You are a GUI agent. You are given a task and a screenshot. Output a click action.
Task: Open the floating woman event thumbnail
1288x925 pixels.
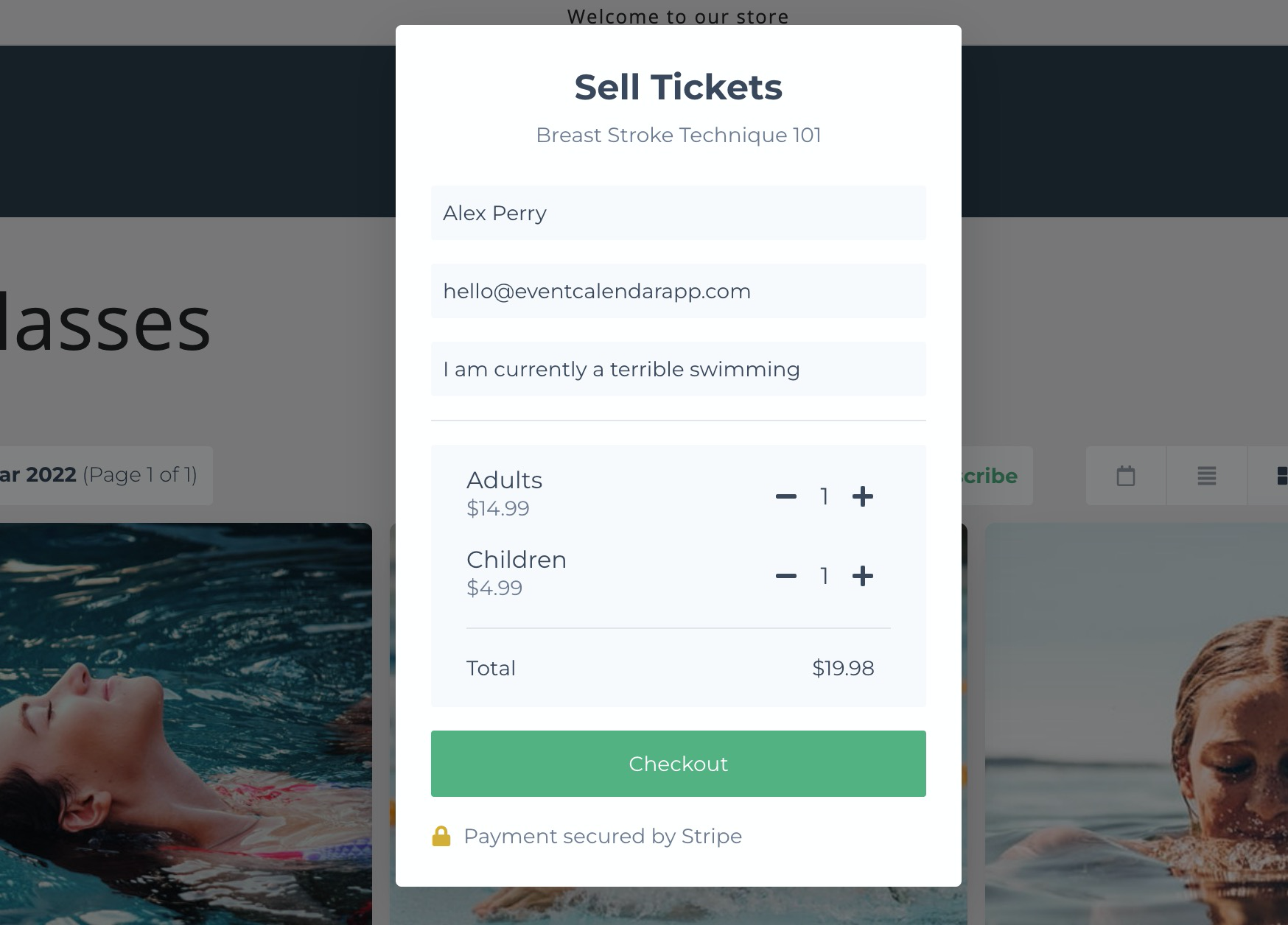[186, 724]
